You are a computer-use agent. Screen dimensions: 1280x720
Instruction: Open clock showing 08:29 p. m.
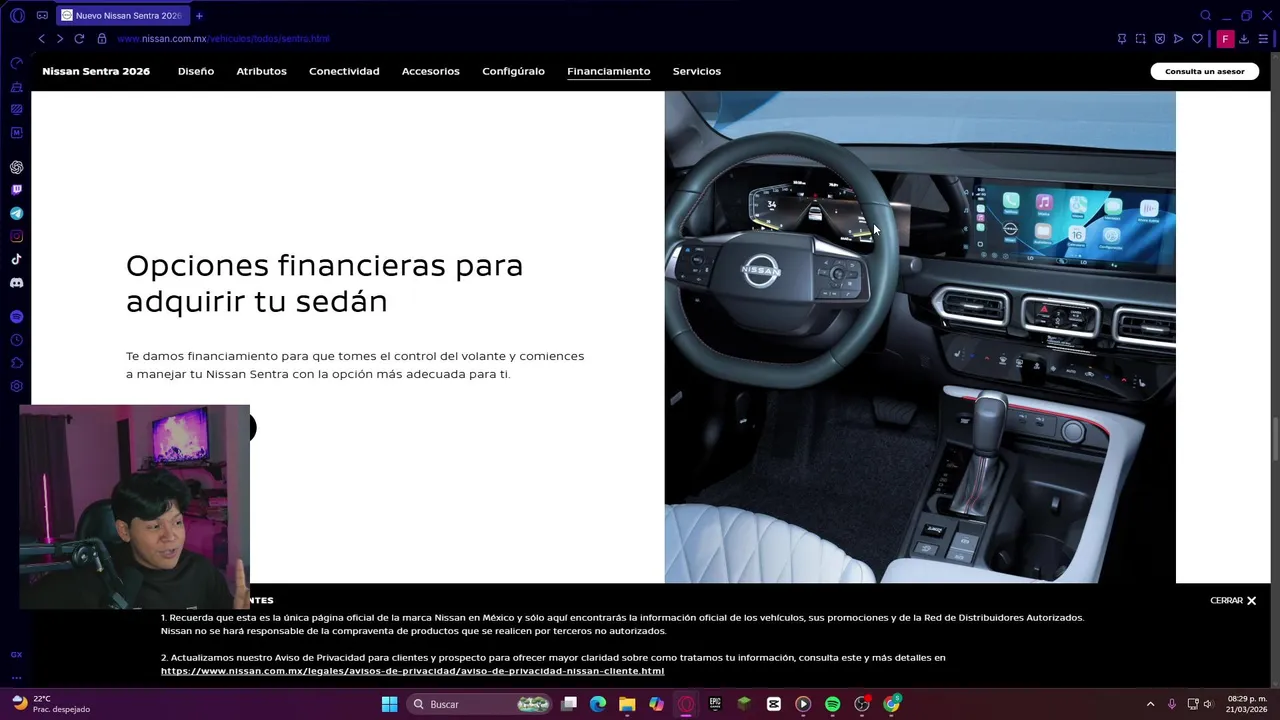pos(1246,704)
